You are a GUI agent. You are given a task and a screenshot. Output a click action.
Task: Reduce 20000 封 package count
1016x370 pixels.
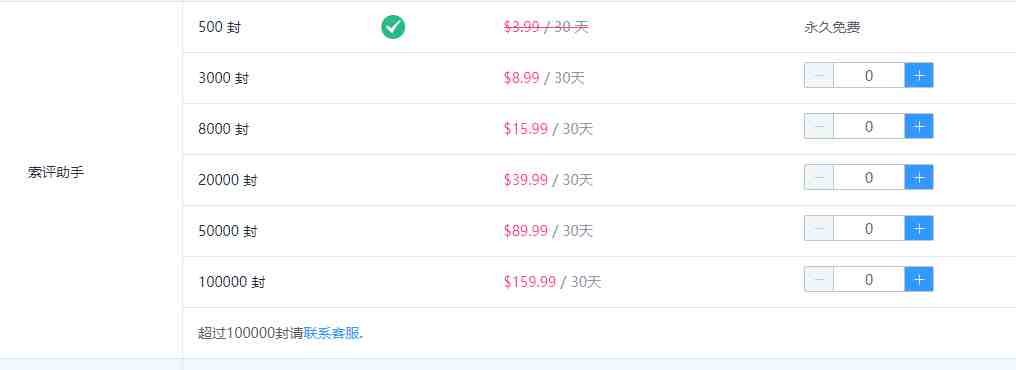tap(819, 178)
